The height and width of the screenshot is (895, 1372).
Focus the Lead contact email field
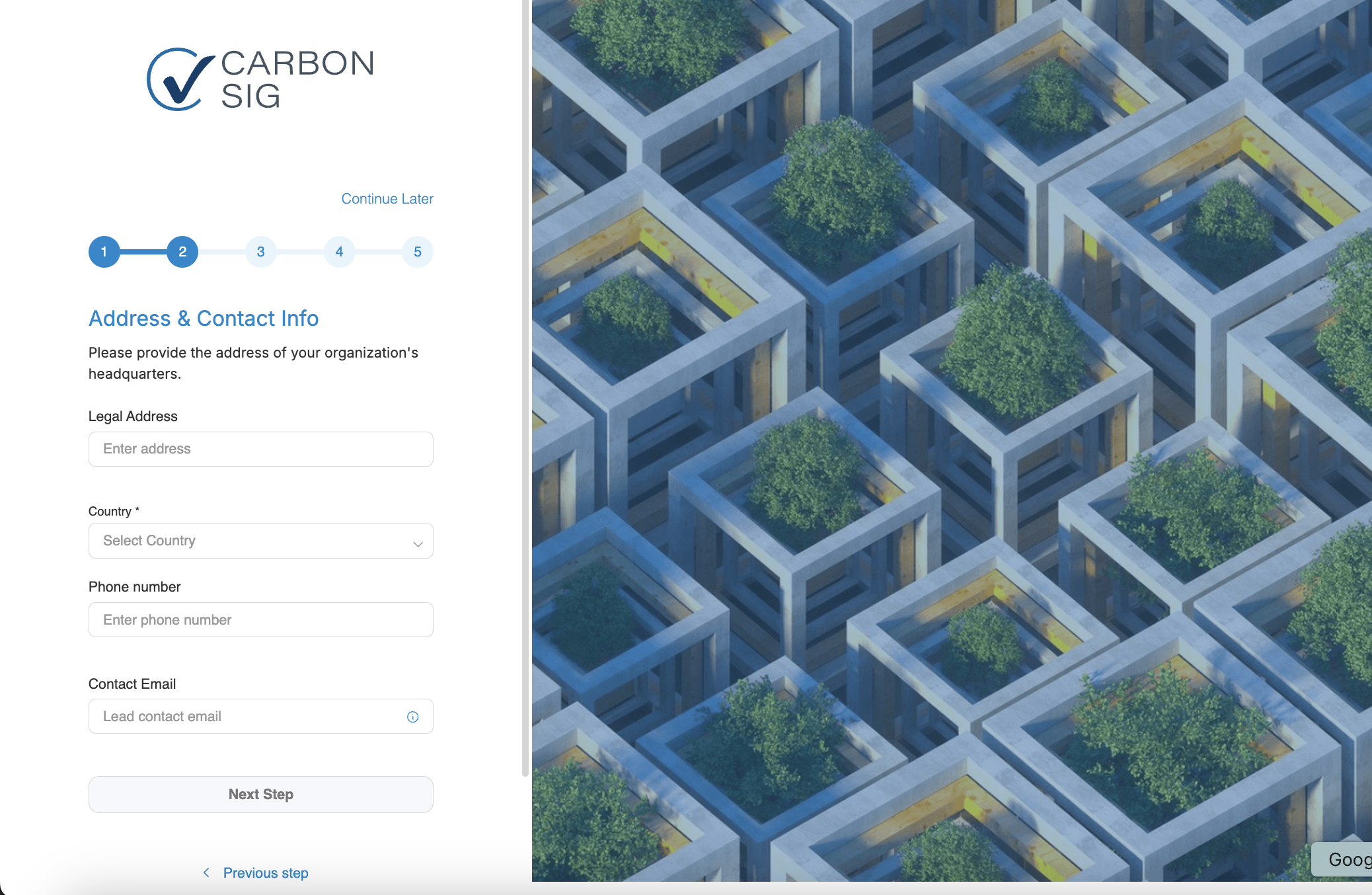[x=261, y=717]
